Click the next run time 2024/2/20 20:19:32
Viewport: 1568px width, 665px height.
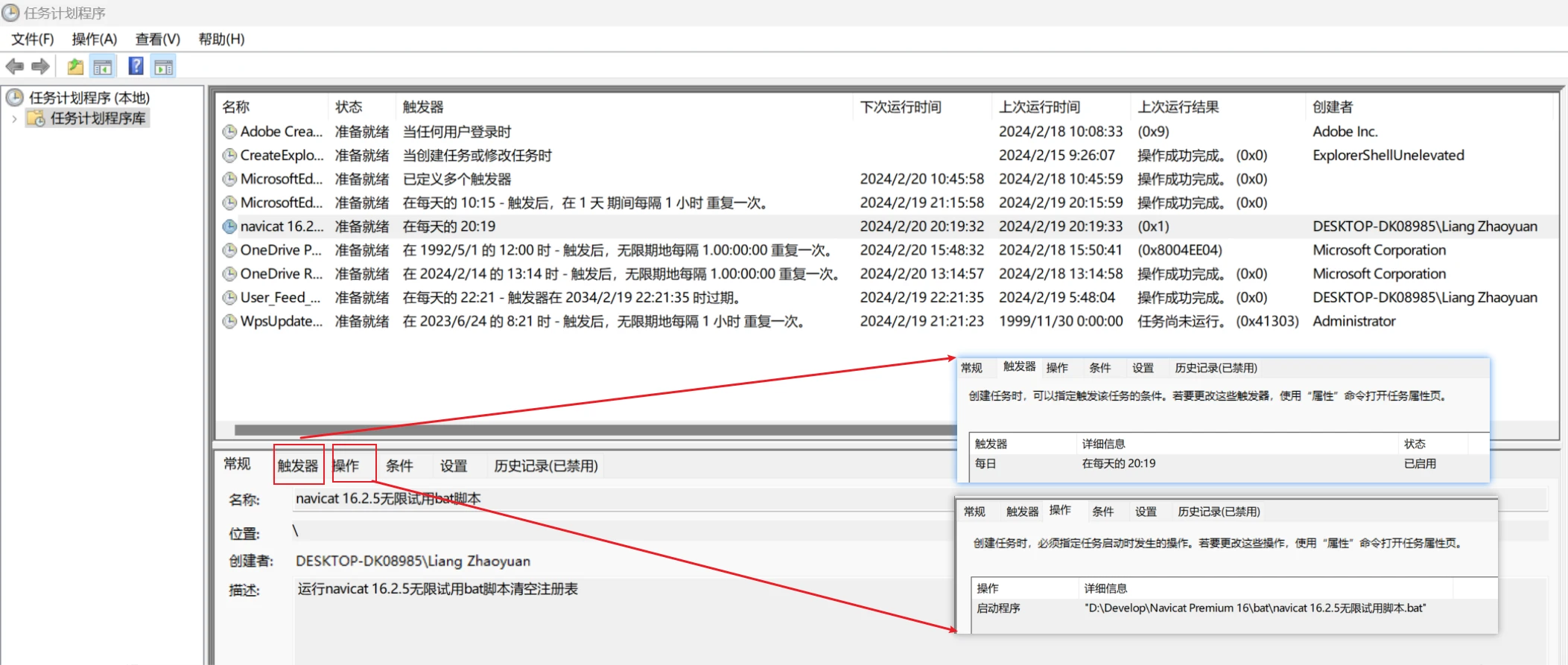tap(922, 226)
